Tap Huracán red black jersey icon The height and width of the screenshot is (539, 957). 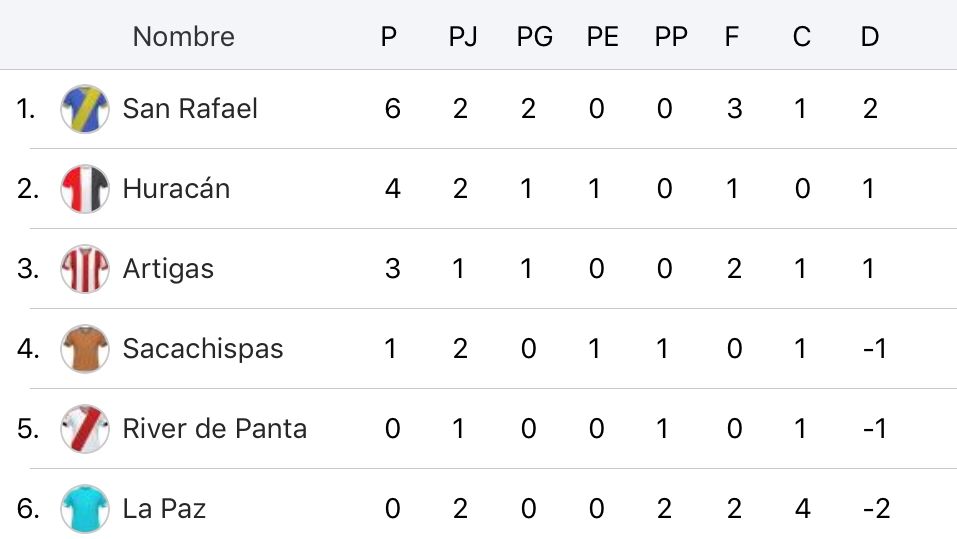[85, 189]
